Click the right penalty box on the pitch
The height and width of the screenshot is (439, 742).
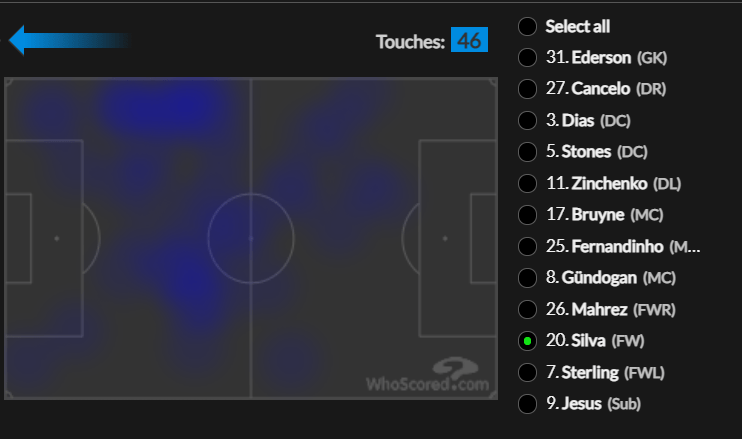click(457, 238)
